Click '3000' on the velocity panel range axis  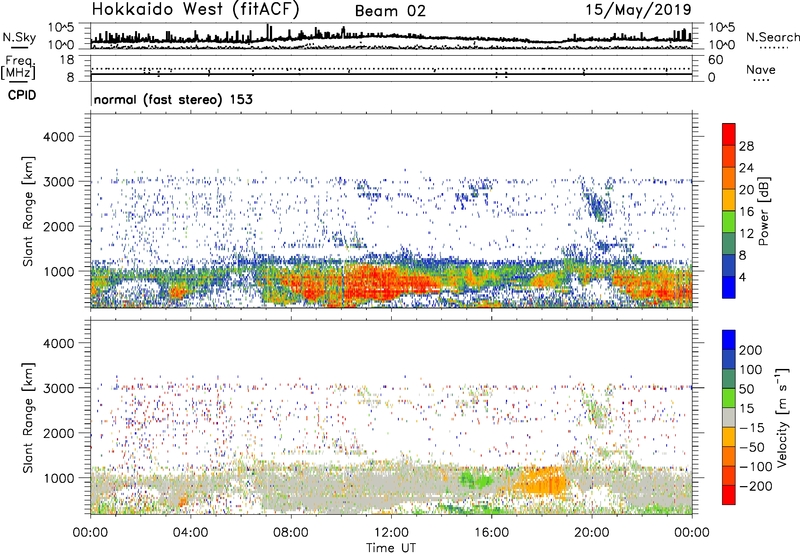tap(59, 388)
